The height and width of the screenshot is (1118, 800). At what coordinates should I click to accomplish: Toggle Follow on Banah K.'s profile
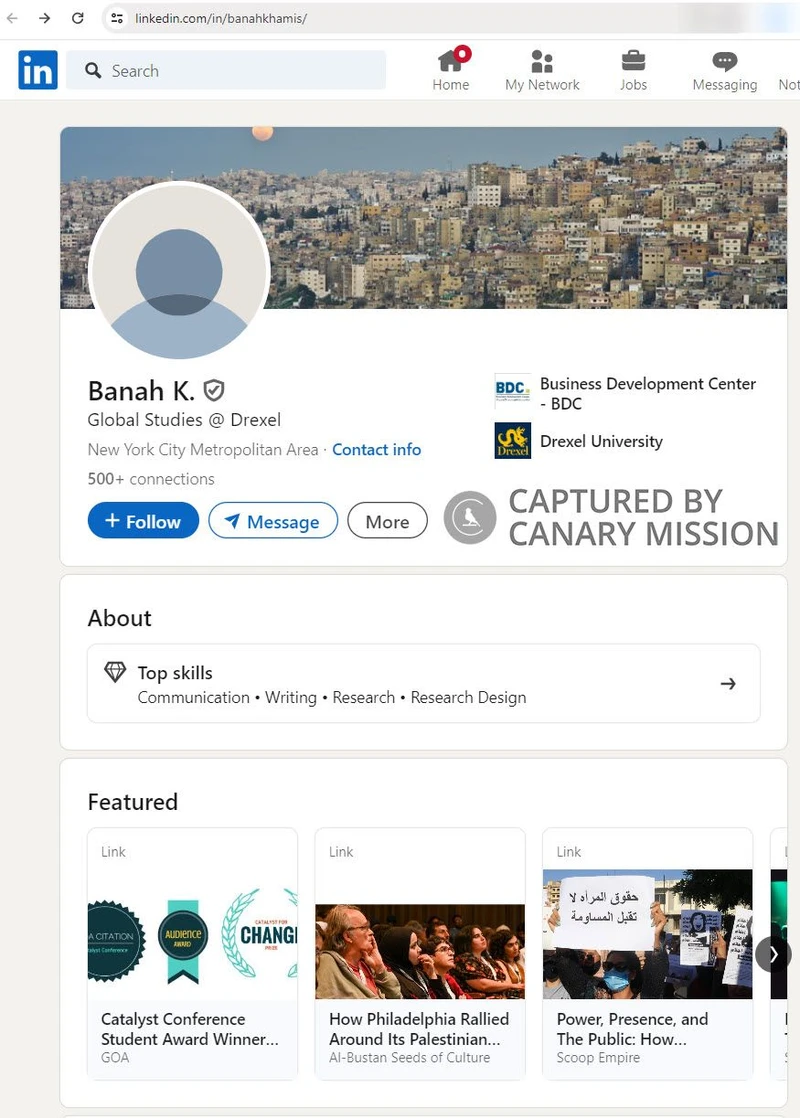pos(142,520)
